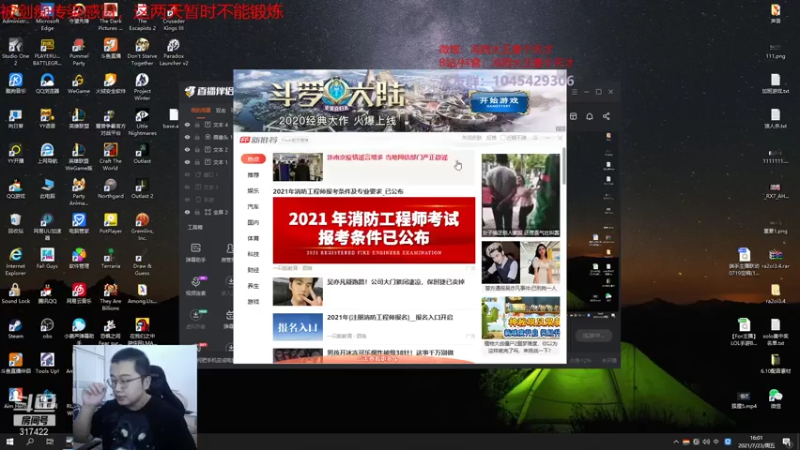Open Windows Start menu
The width and height of the screenshot is (800, 450).
coord(10,442)
